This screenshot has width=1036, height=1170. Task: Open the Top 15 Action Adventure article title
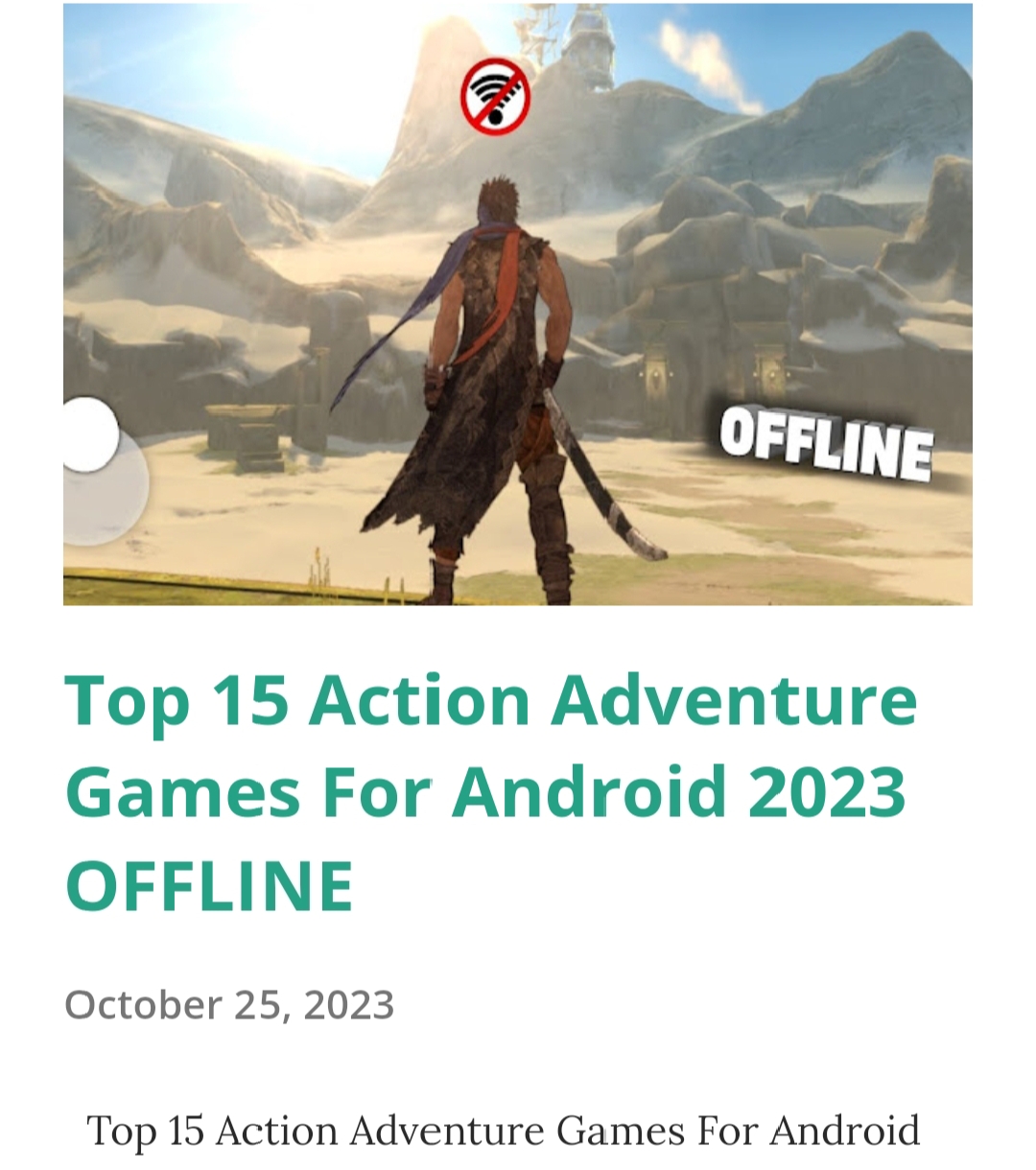(x=490, y=791)
